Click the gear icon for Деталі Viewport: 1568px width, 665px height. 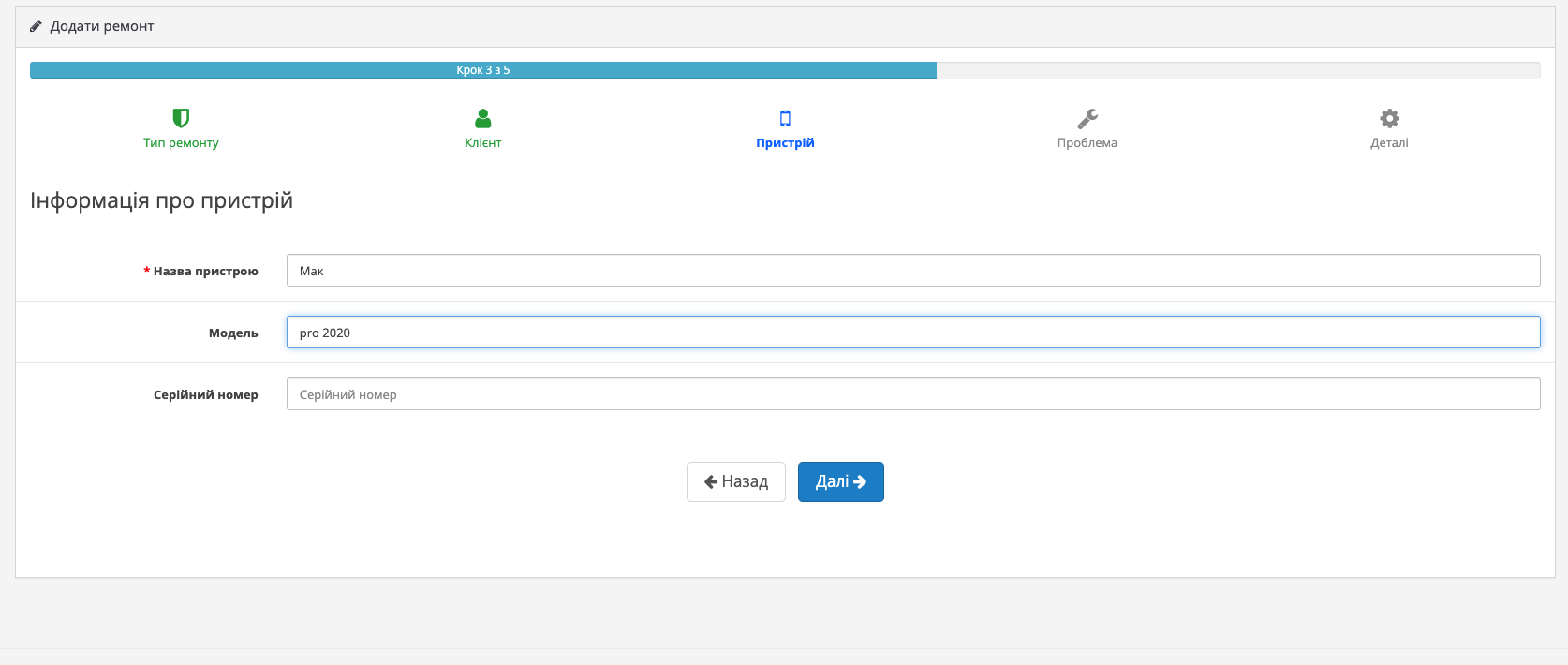1390,118
